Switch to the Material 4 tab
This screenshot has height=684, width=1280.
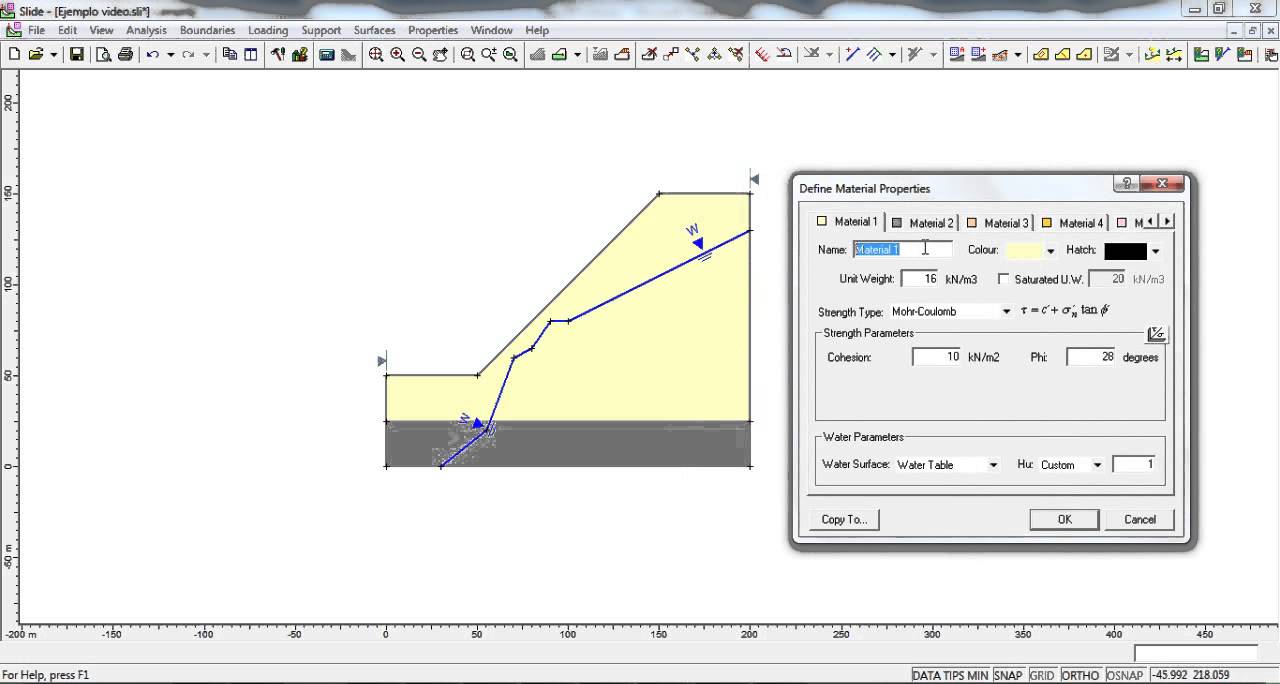coord(1073,223)
